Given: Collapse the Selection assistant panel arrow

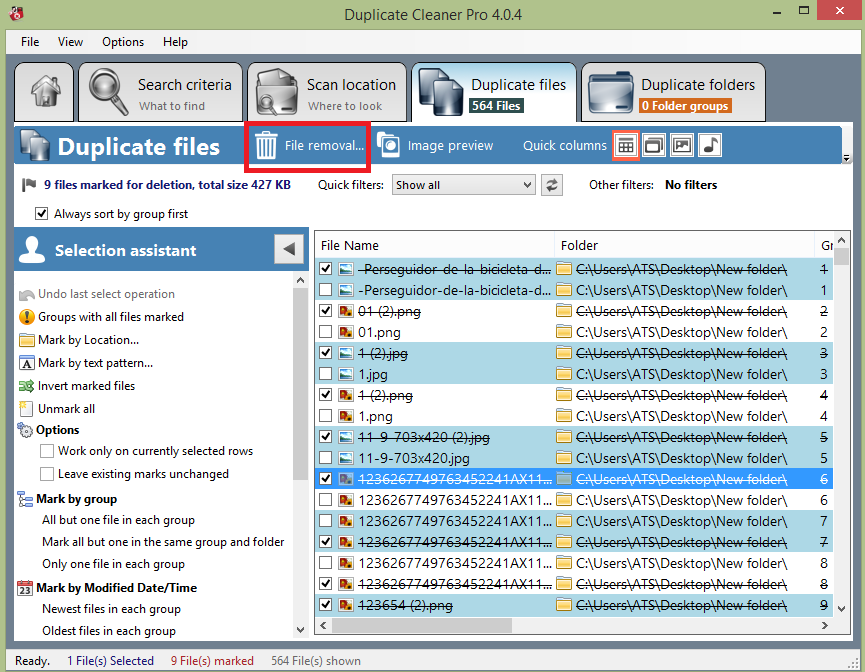Looking at the screenshot, I should 289,250.
